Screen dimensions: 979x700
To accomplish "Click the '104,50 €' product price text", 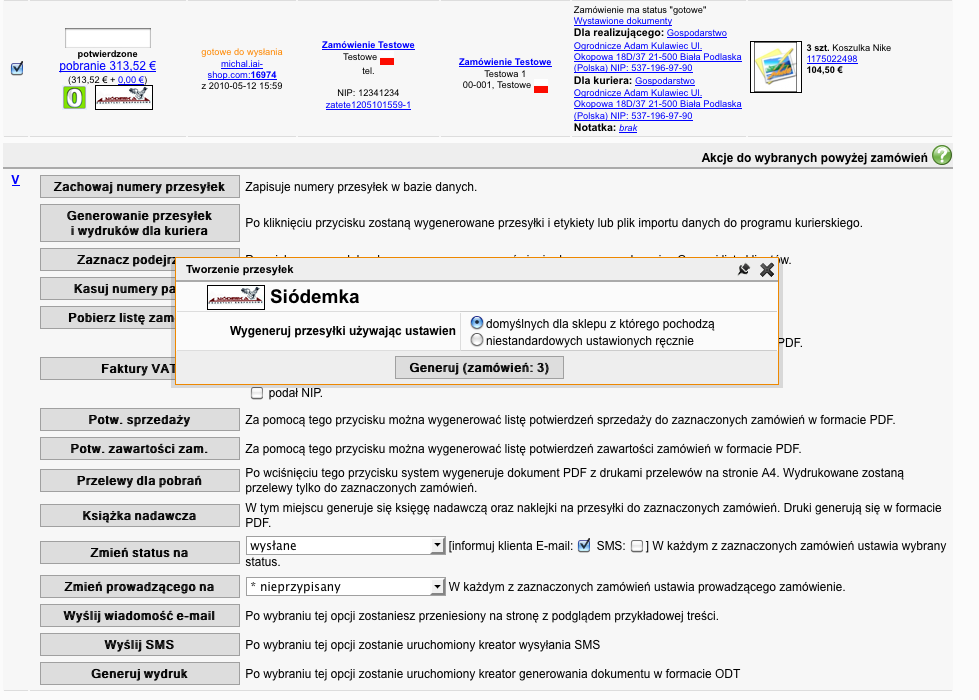I will pos(824,70).
